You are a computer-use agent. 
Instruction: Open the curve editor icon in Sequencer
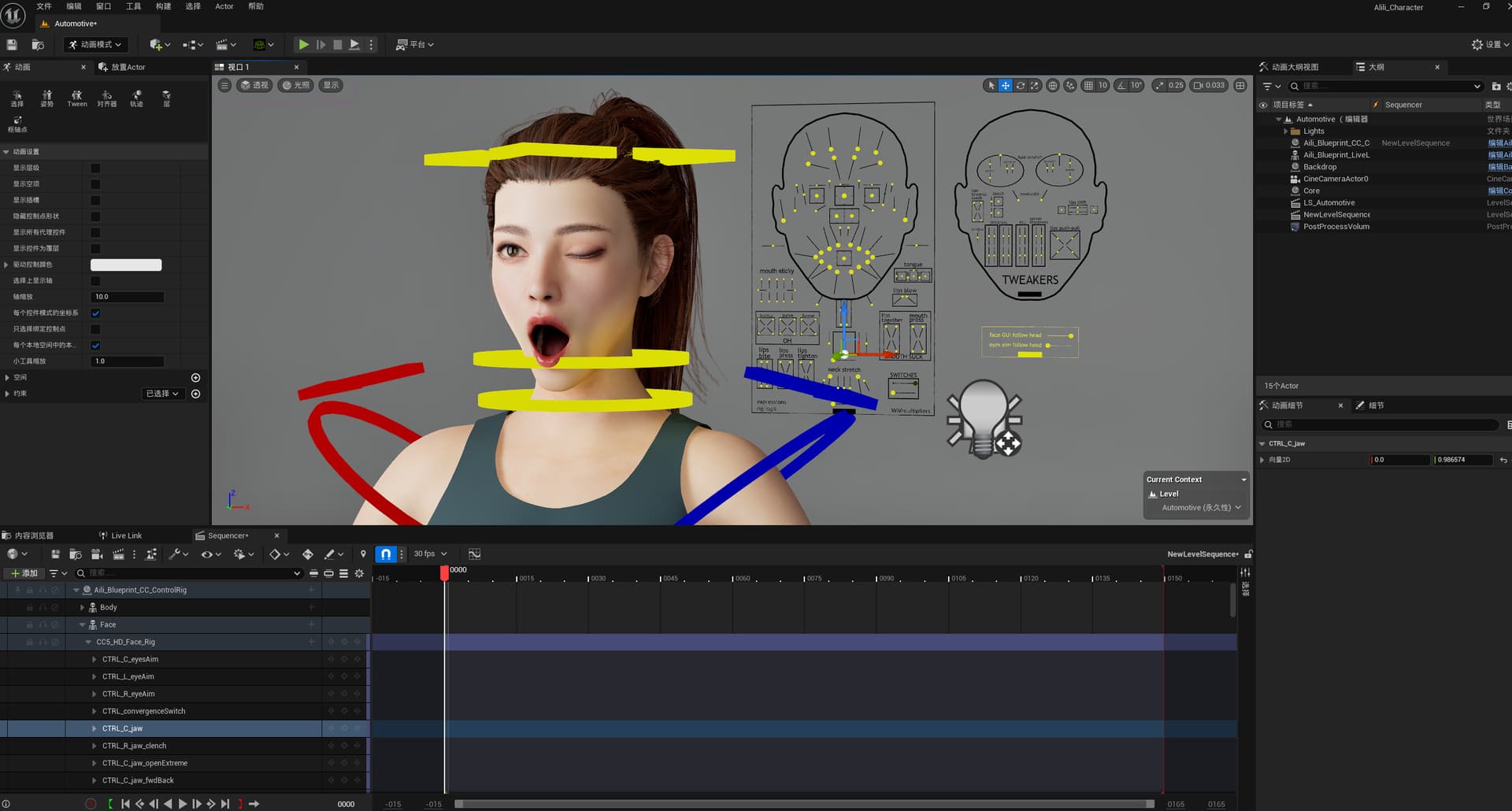coord(474,554)
